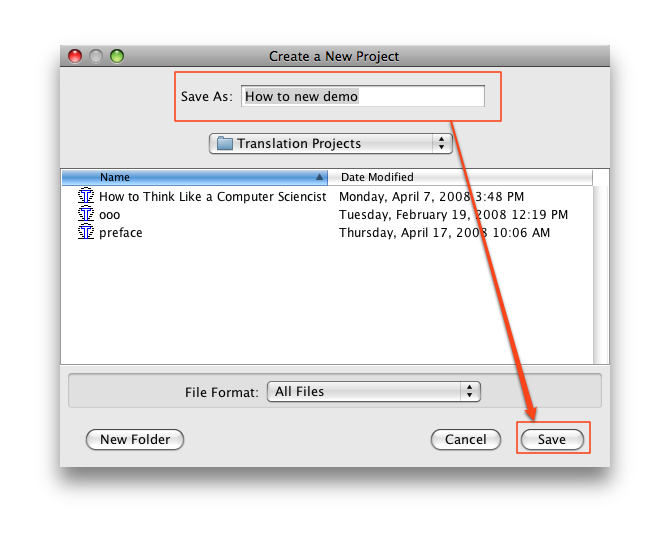Click the 'preface' project file icon

coord(86,233)
